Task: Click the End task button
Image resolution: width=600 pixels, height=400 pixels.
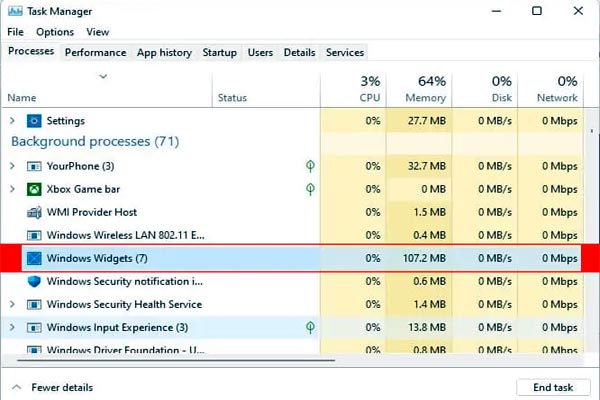Action: [553, 387]
